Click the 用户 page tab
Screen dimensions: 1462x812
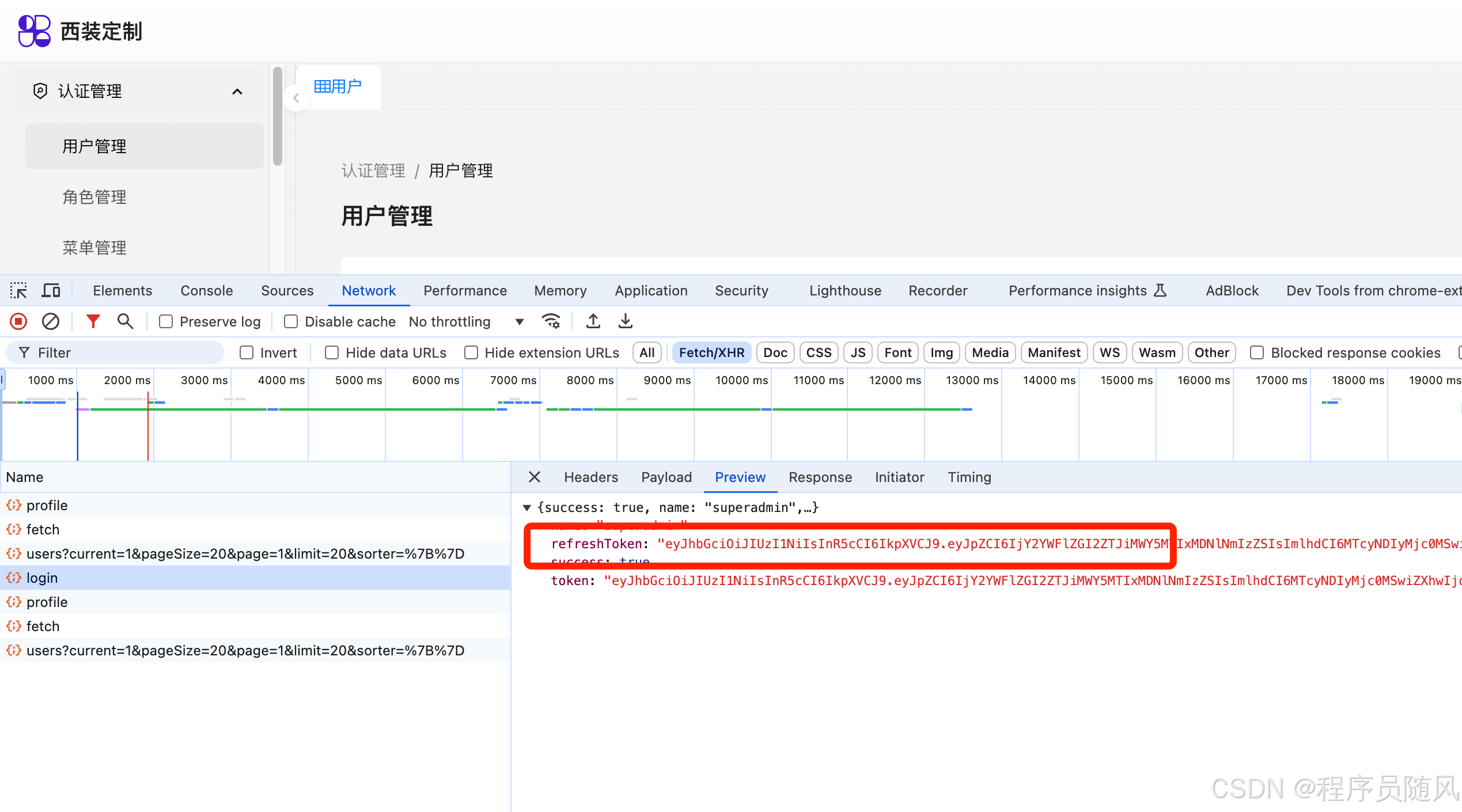(338, 86)
